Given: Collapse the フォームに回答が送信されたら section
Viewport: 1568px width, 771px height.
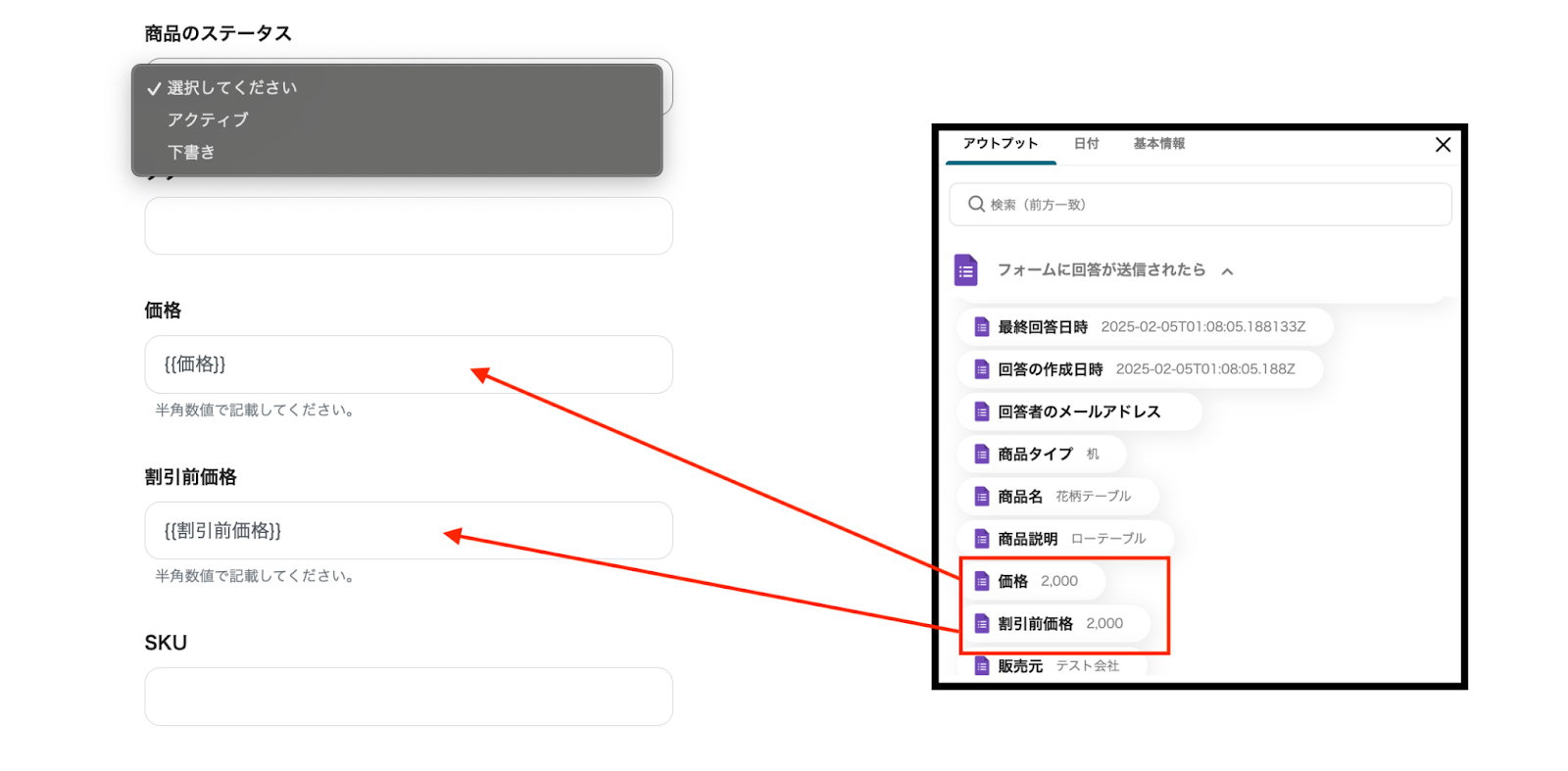Looking at the screenshot, I should pyautogui.click(x=1227, y=271).
